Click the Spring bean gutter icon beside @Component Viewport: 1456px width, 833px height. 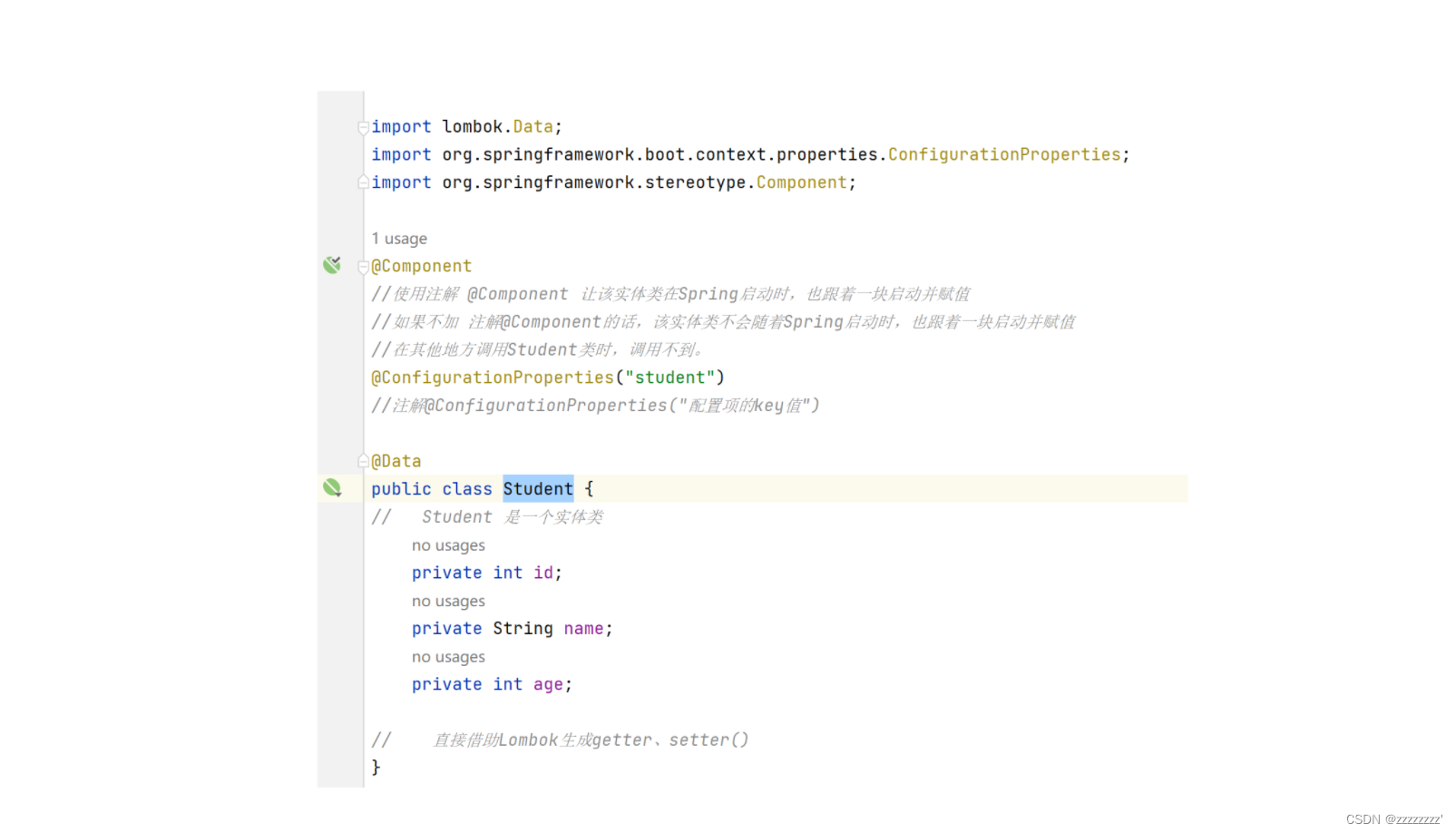point(332,265)
